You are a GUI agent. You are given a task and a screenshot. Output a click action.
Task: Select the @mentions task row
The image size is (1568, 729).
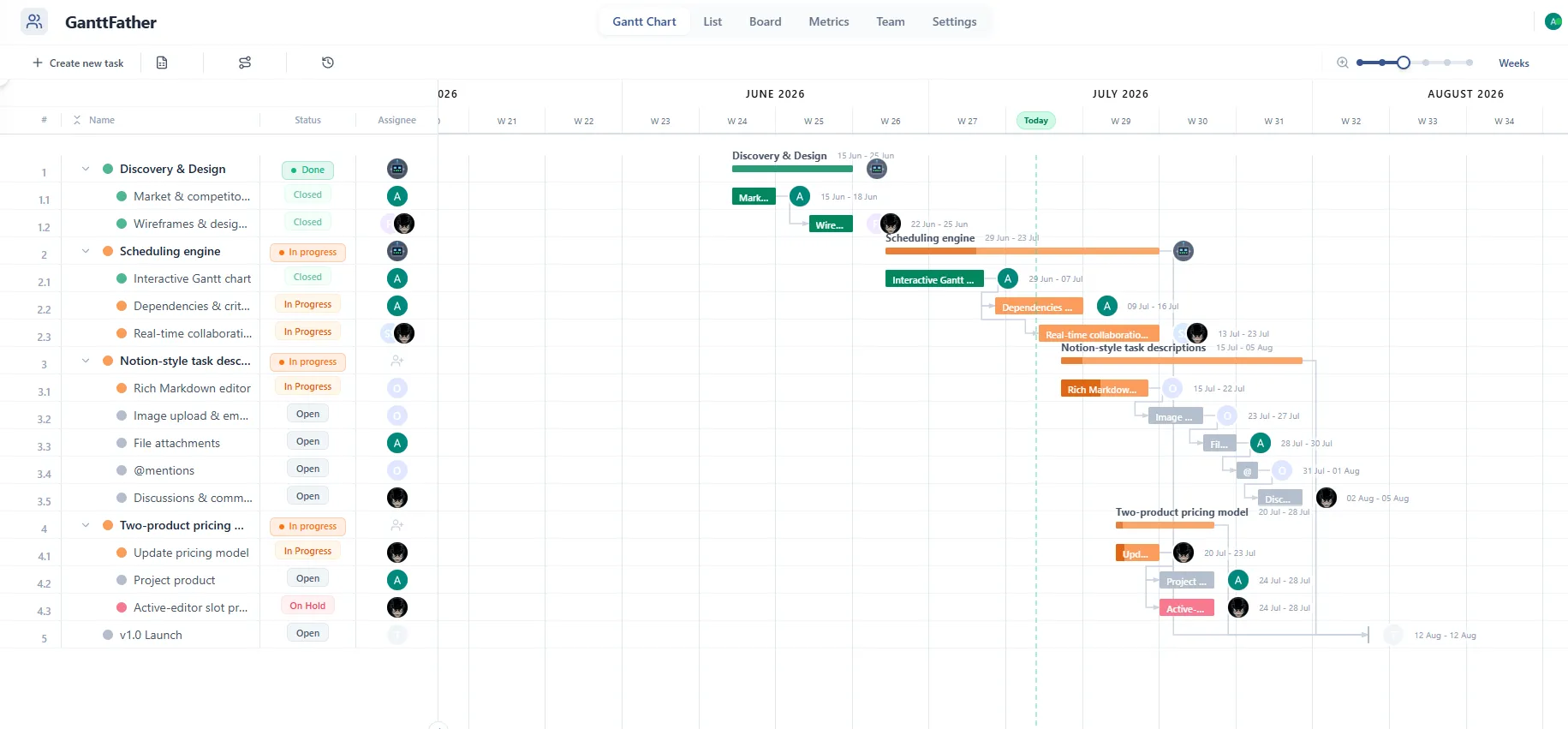[x=218, y=470]
